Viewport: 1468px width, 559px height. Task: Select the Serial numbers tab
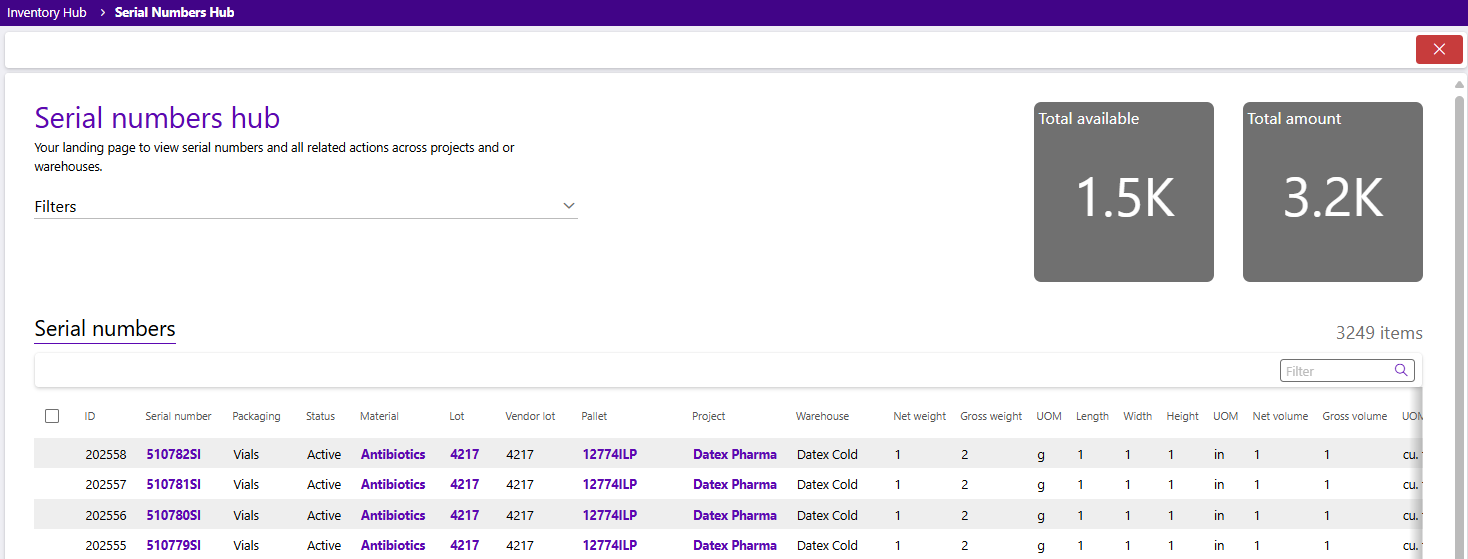point(105,329)
